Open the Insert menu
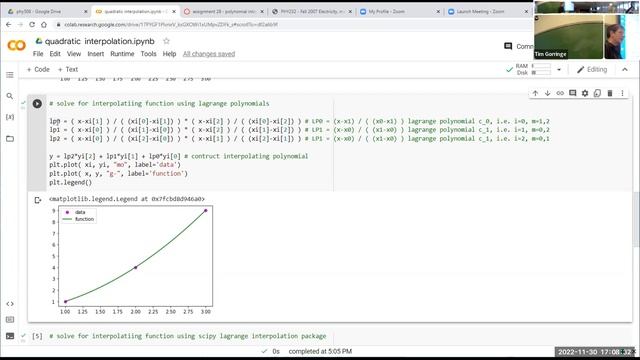The image size is (640, 360). [x=96, y=54]
